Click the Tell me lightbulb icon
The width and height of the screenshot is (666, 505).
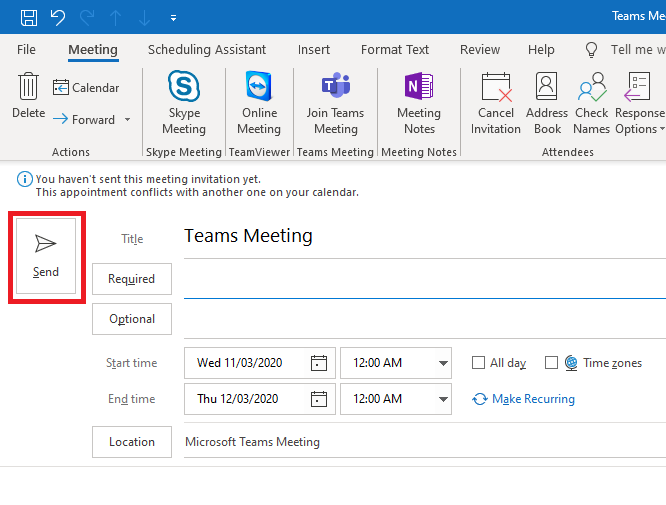591,50
